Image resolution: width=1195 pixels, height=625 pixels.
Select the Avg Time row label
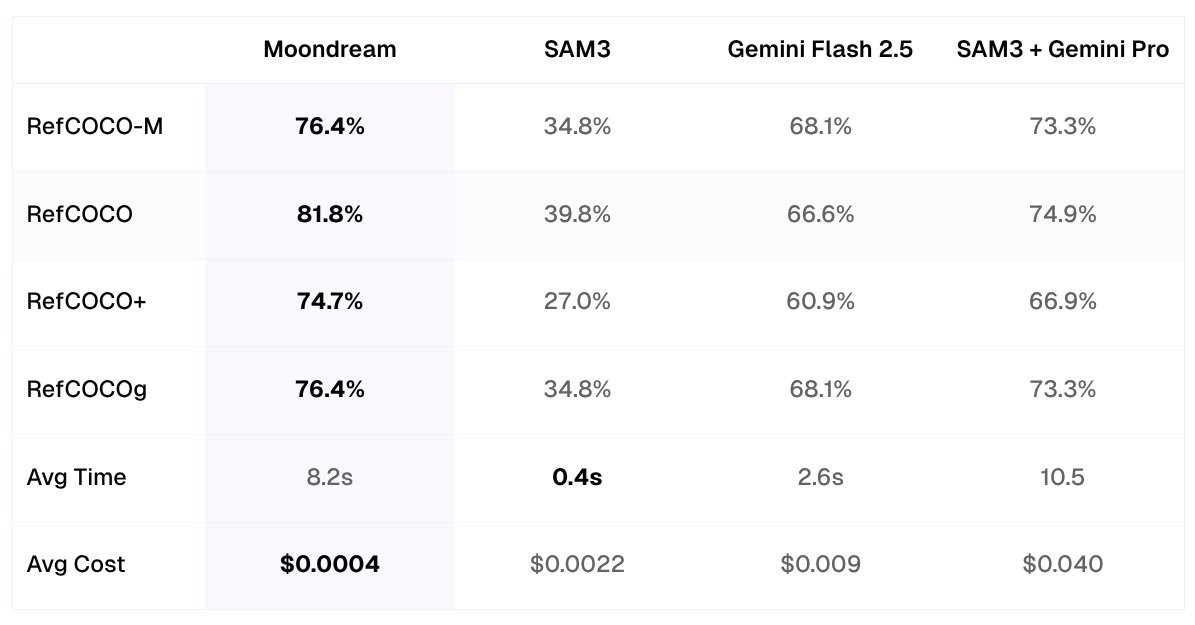click(77, 477)
